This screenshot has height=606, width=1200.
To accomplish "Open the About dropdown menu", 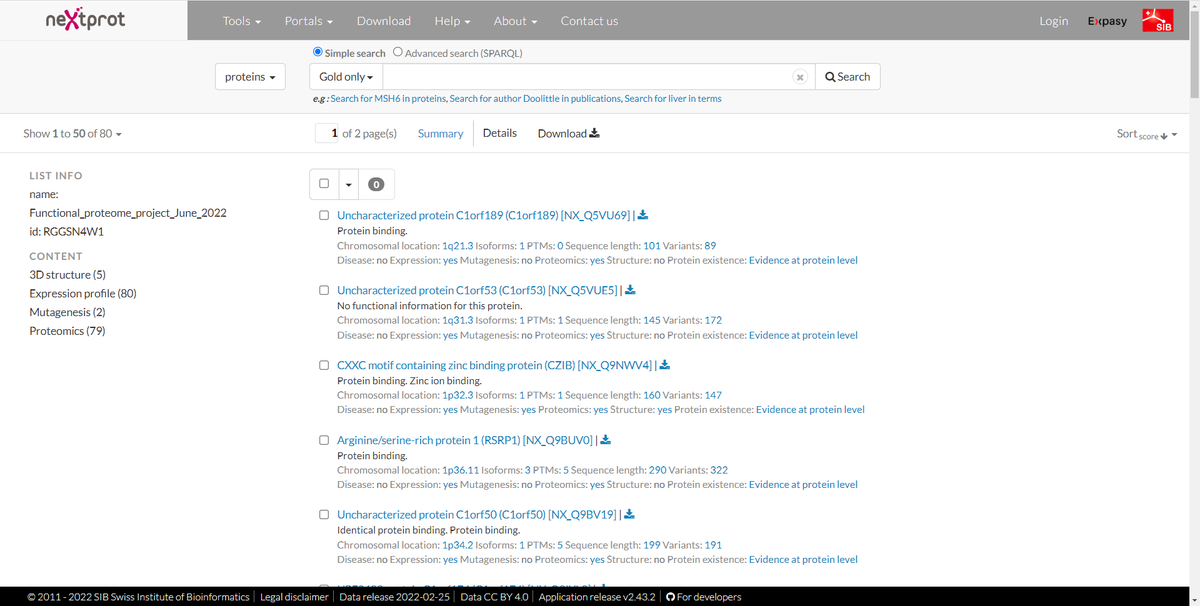I will [516, 21].
